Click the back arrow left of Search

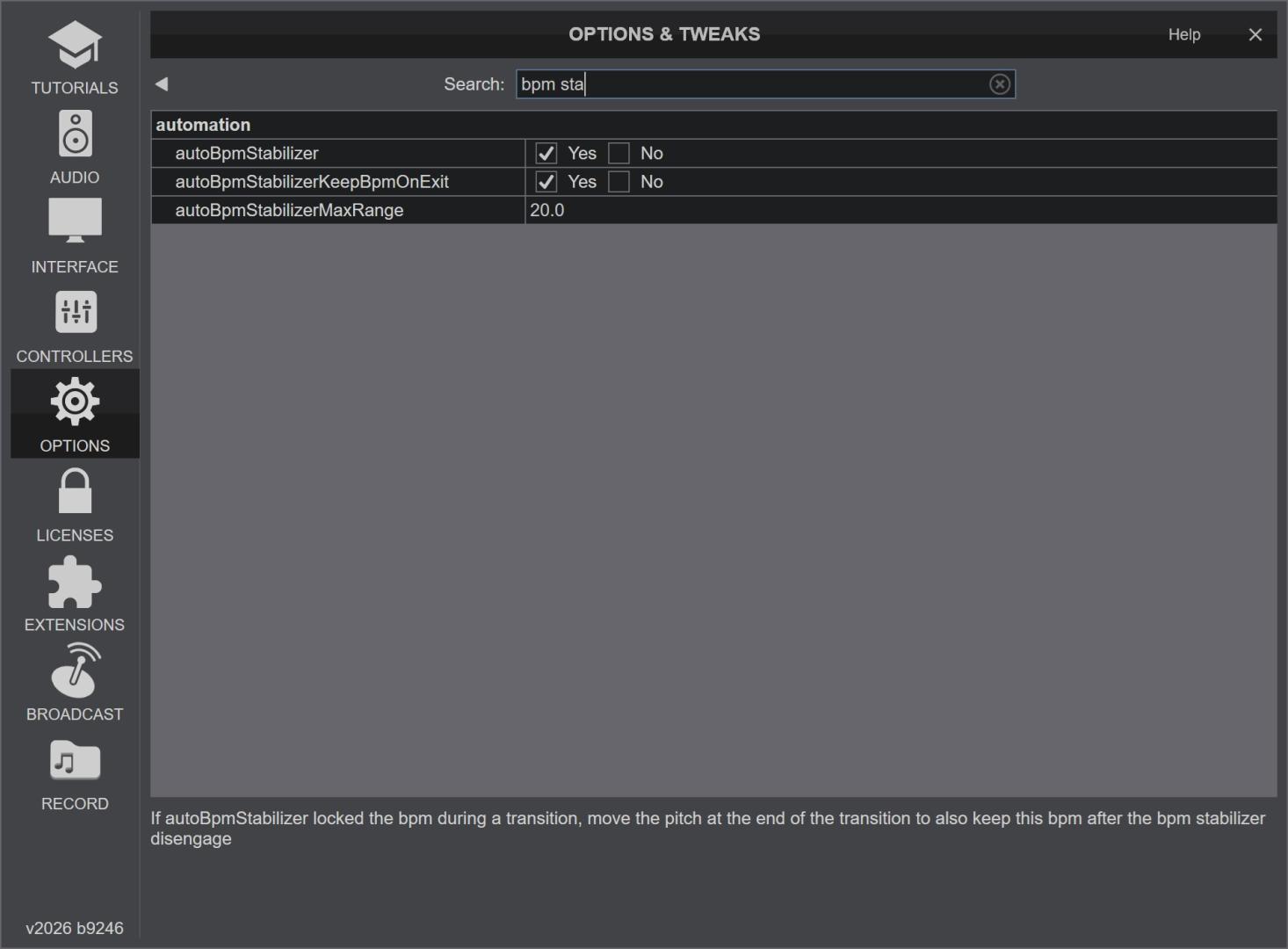162,84
